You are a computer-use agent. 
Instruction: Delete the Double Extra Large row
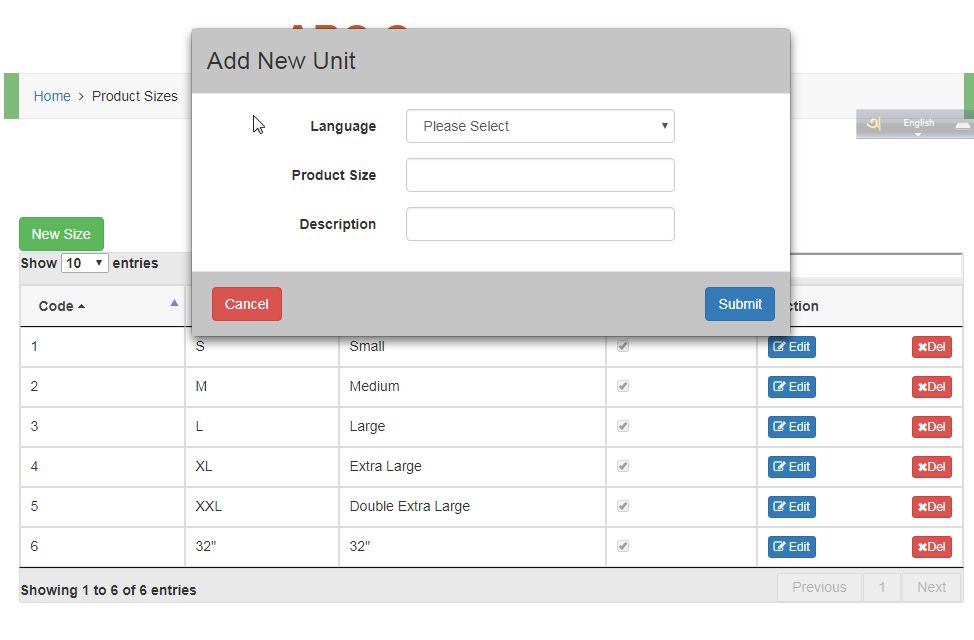pyautogui.click(x=931, y=507)
